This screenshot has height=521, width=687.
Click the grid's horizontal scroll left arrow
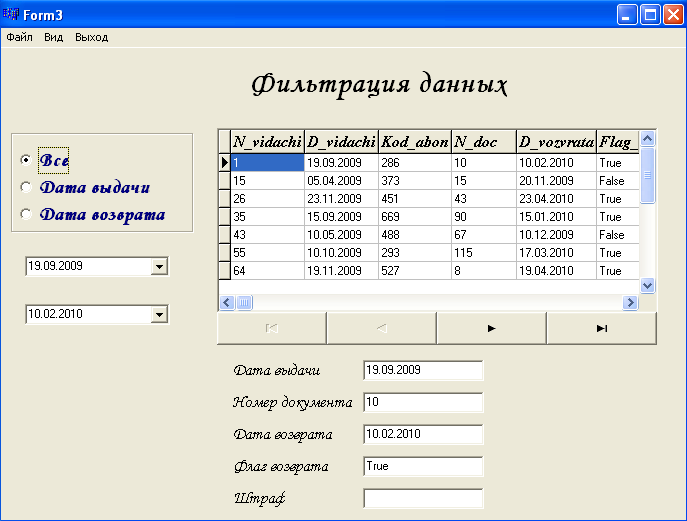coord(226,302)
